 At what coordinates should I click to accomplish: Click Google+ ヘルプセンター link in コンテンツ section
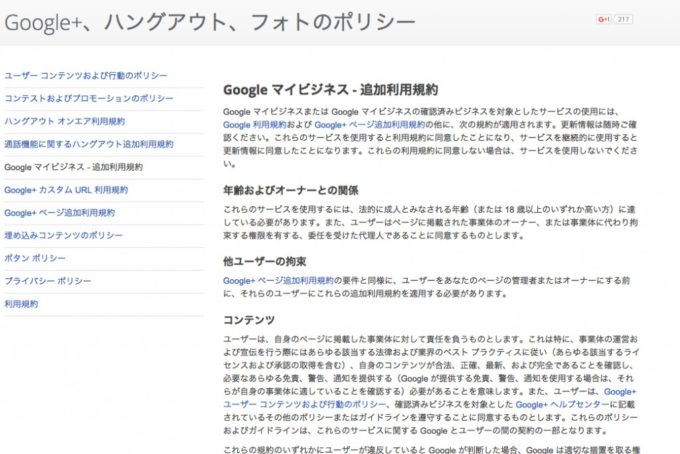tap(562, 405)
